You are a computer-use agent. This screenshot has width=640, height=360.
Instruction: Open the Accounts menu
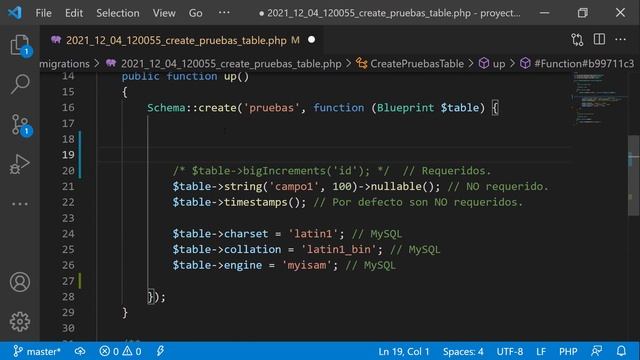(20, 282)
